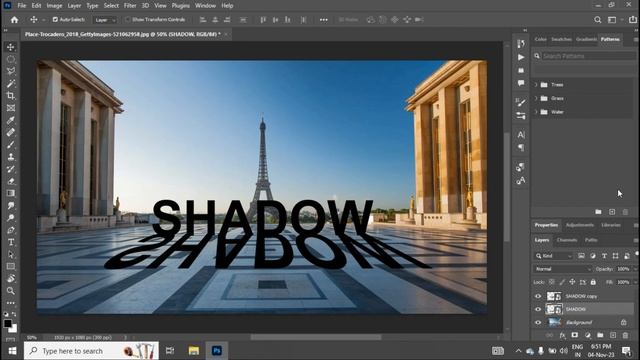Add a layer mask
This screenshot has height=360, width=640.
(x=575, y=336)
